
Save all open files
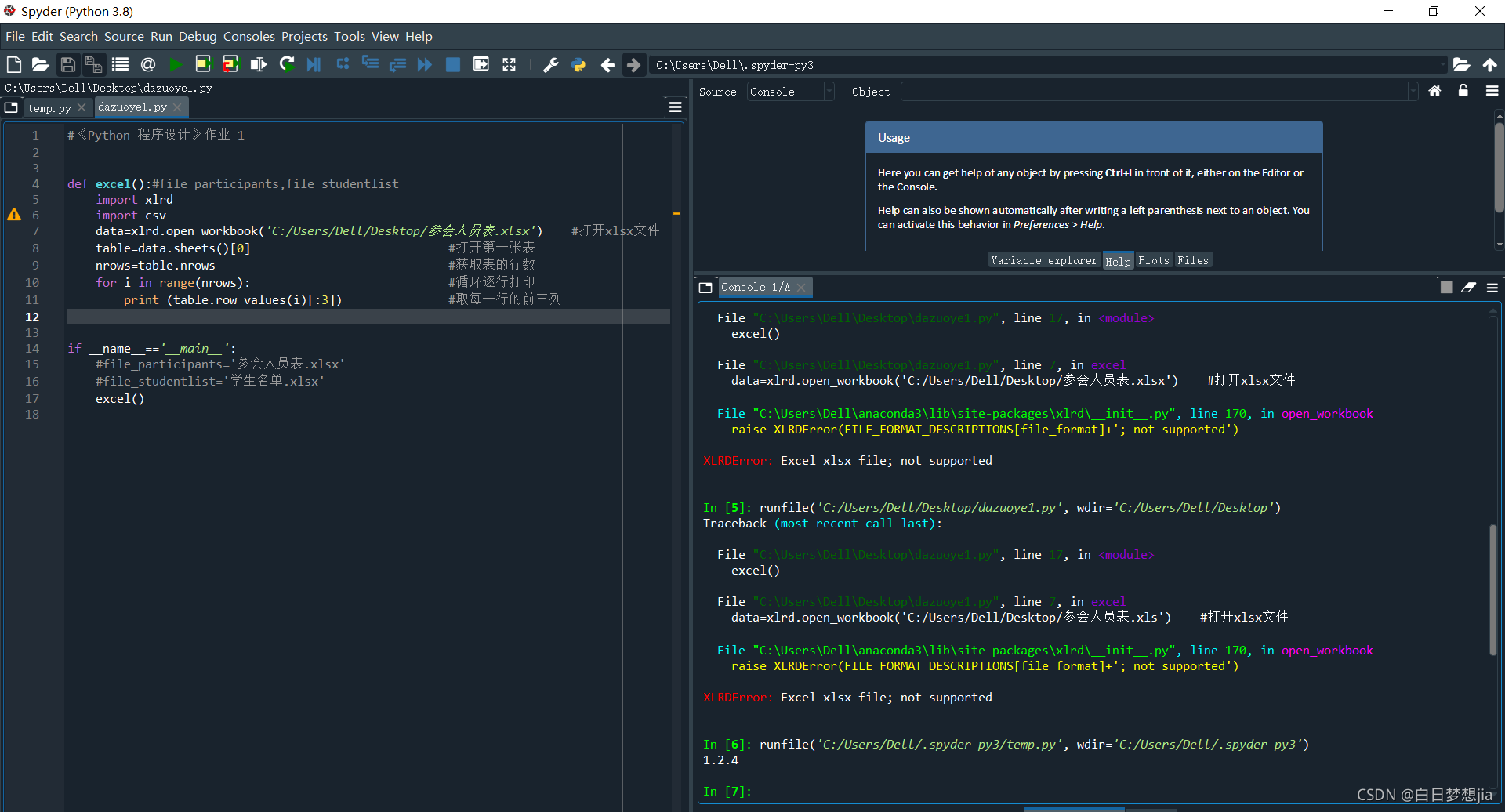coord(93,64)
